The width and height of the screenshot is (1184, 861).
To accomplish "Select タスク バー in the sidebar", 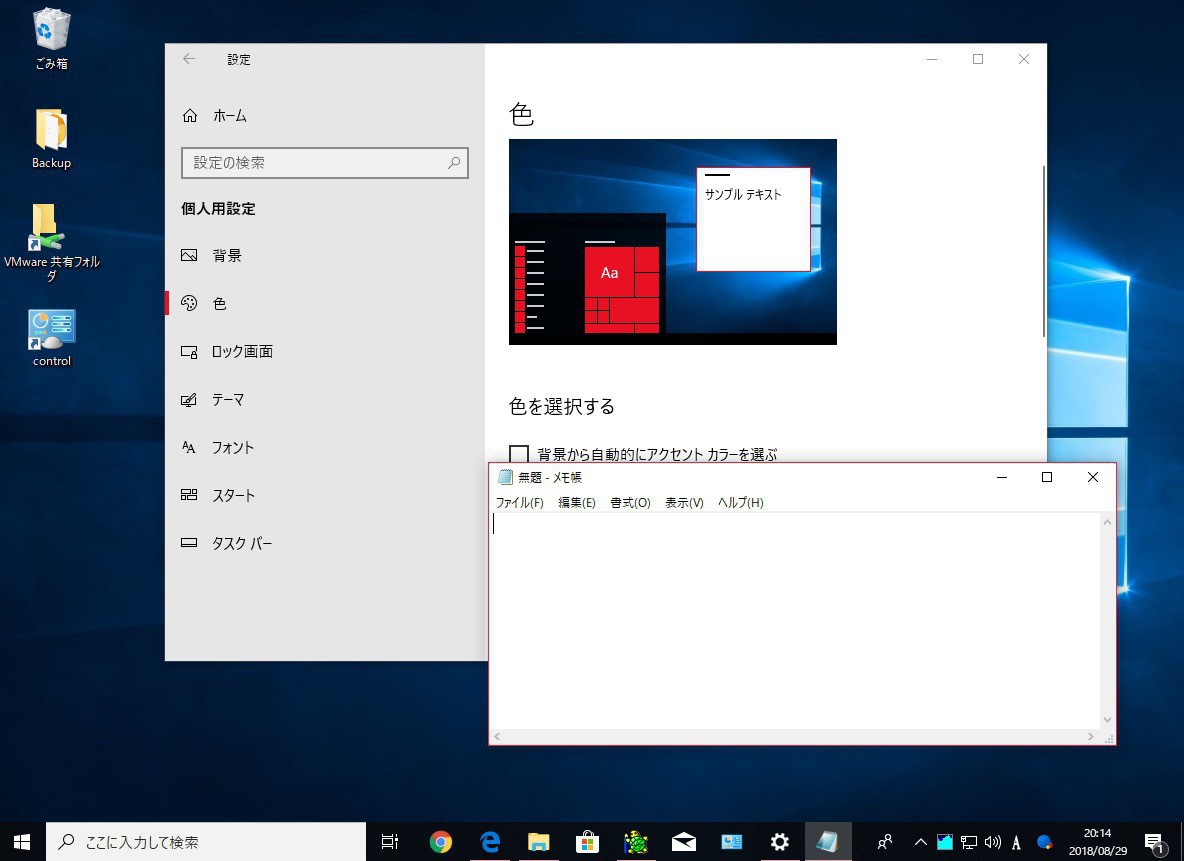I will pyautogui.click(x=241, y=544).
